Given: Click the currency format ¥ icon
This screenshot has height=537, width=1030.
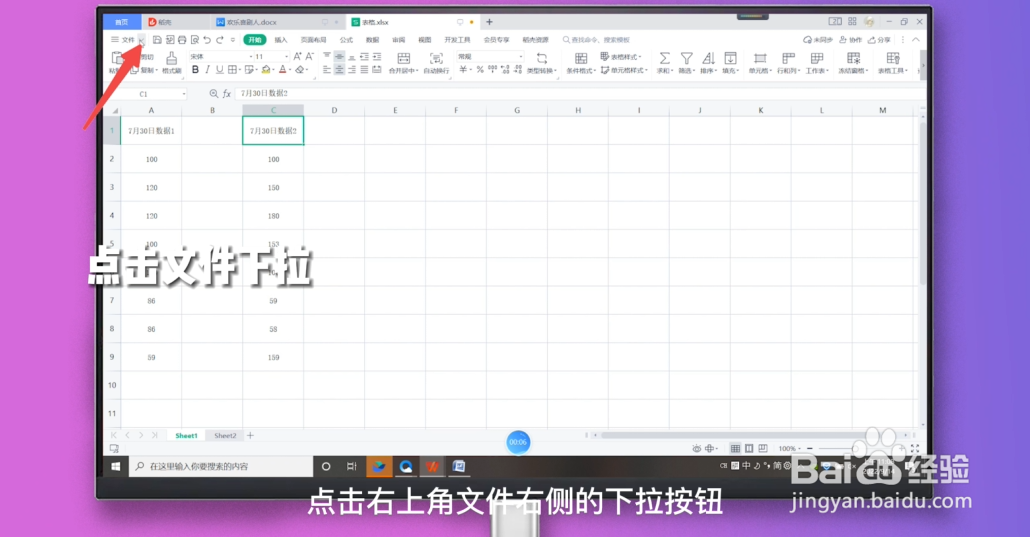Looking at the screenshot, I should 464,70.
